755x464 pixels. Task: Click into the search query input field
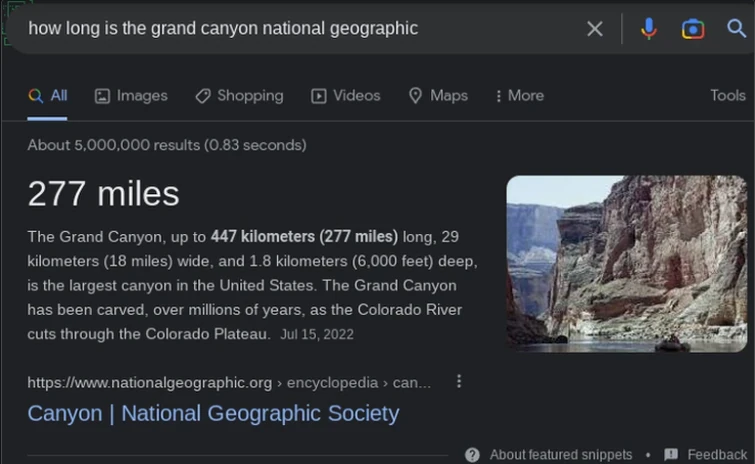coord(300,28)
